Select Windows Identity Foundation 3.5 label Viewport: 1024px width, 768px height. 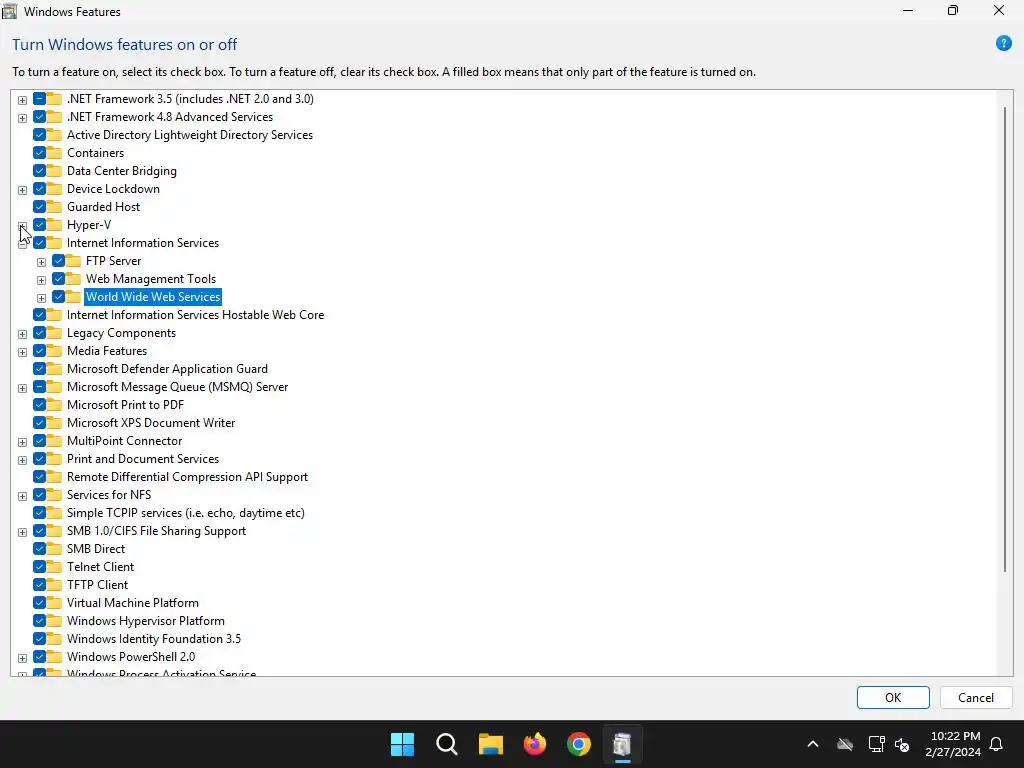[x=153, y=639]
